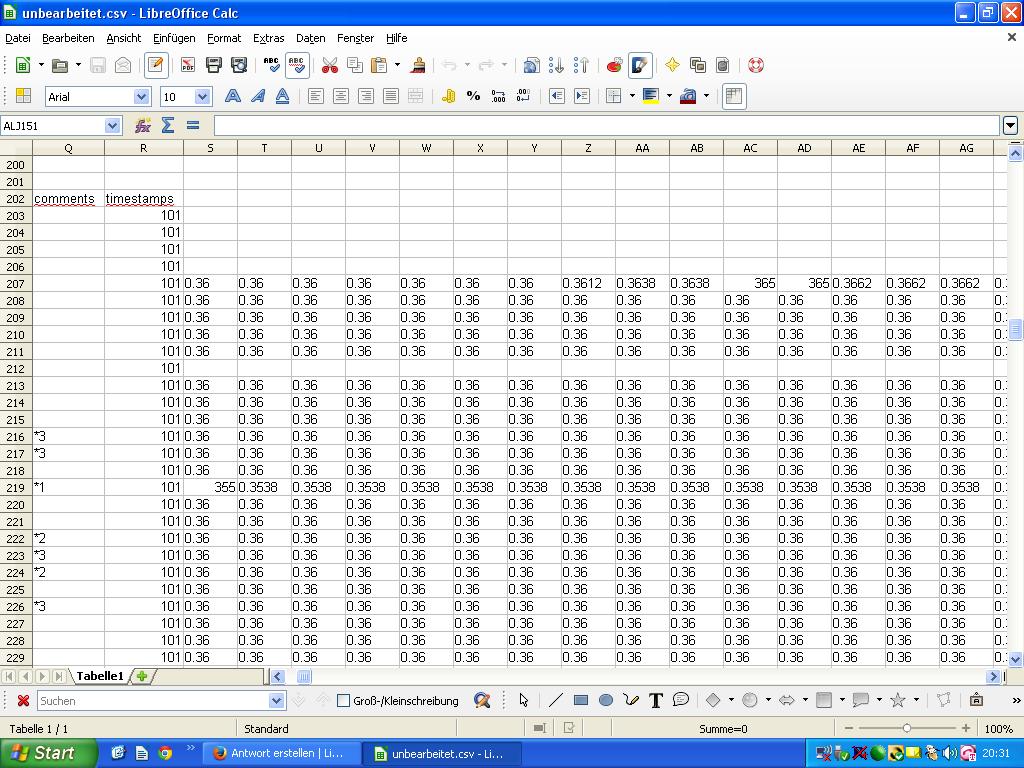The image size is (1024, 768).
Task: Click the Sort descending icon
Action: tap(581, 65)
